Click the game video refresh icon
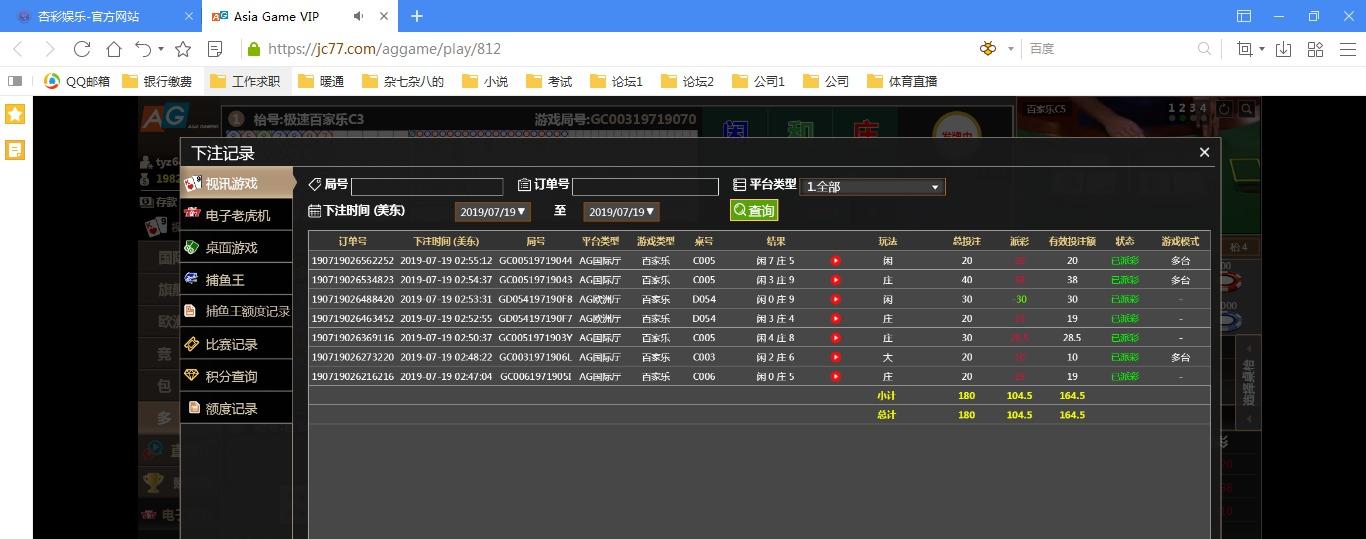This screenshot has width=1366, height=539. 1222,109
